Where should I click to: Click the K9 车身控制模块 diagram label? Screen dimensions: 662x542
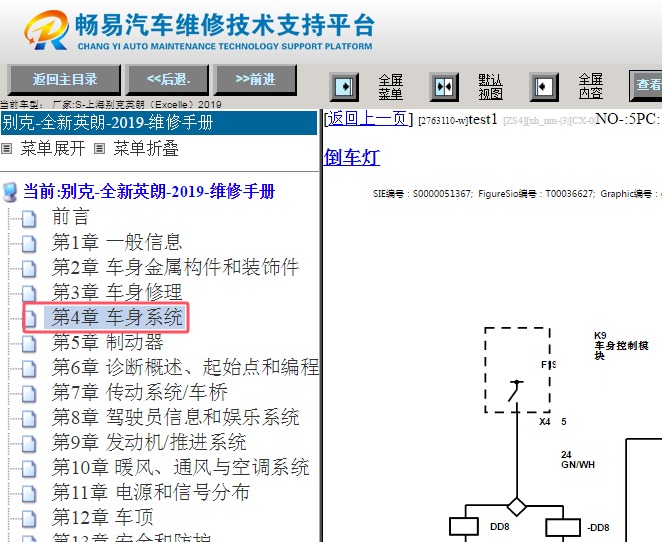click(621, 346)
